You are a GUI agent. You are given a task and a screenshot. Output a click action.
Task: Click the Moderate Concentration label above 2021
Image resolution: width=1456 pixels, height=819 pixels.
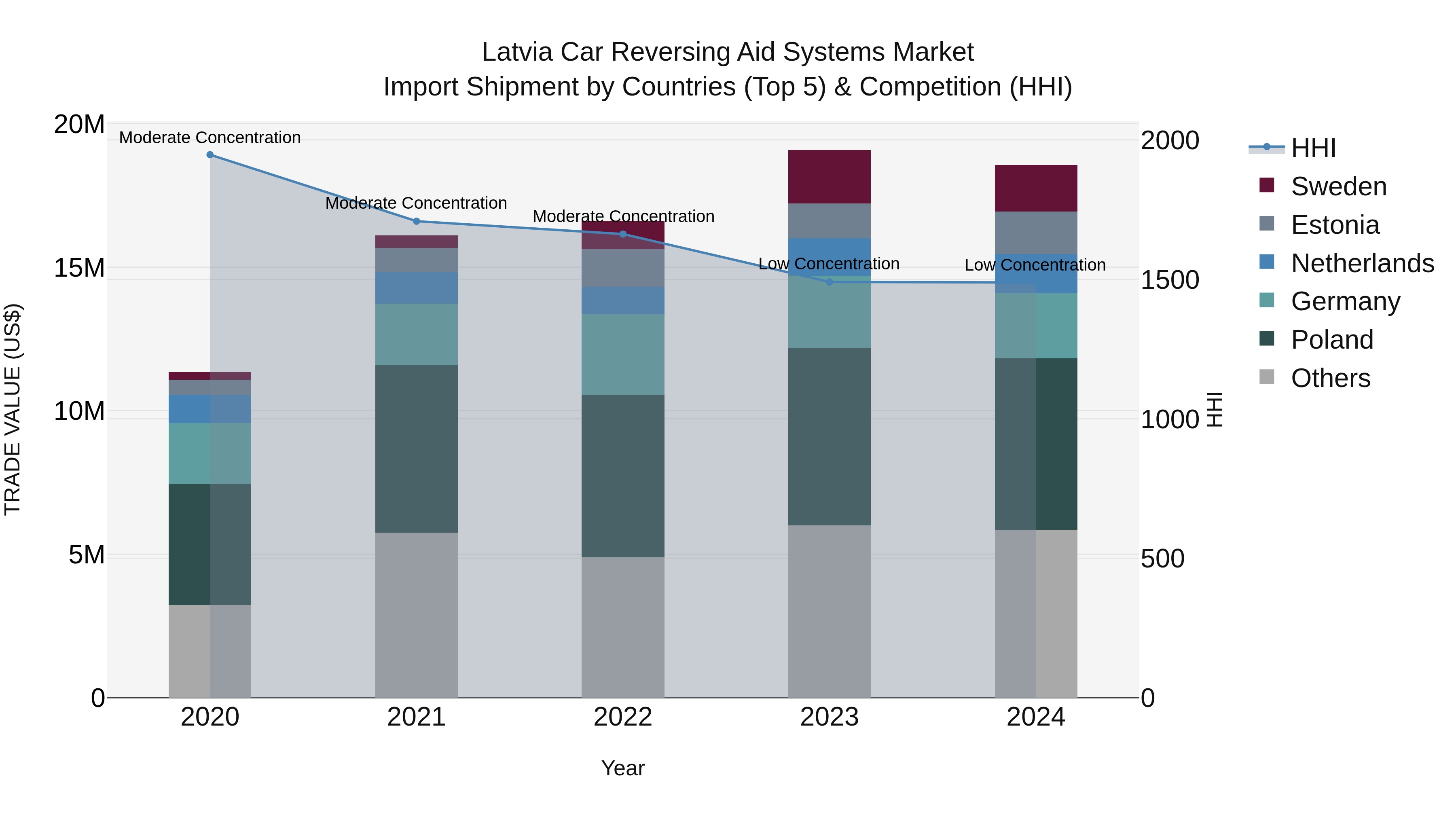click(x=417, y=203)
